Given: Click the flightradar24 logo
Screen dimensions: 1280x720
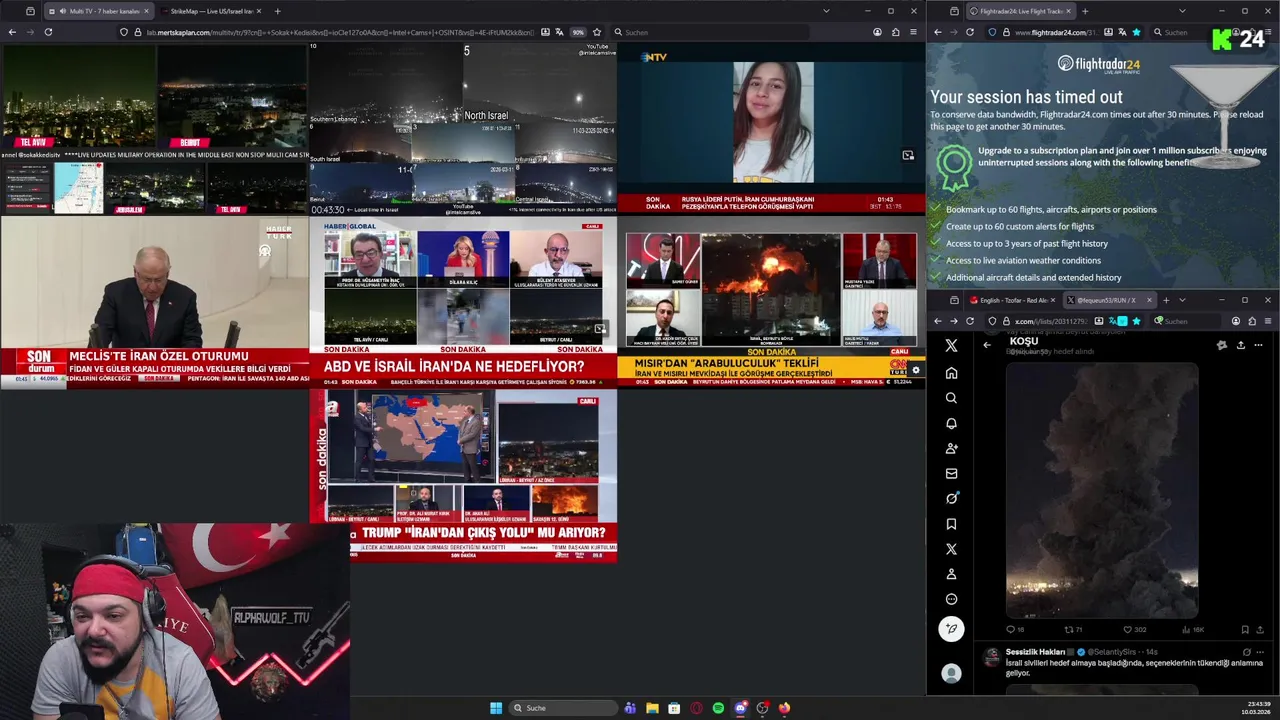Looking at the screenshot, I should coord(1098,65).
